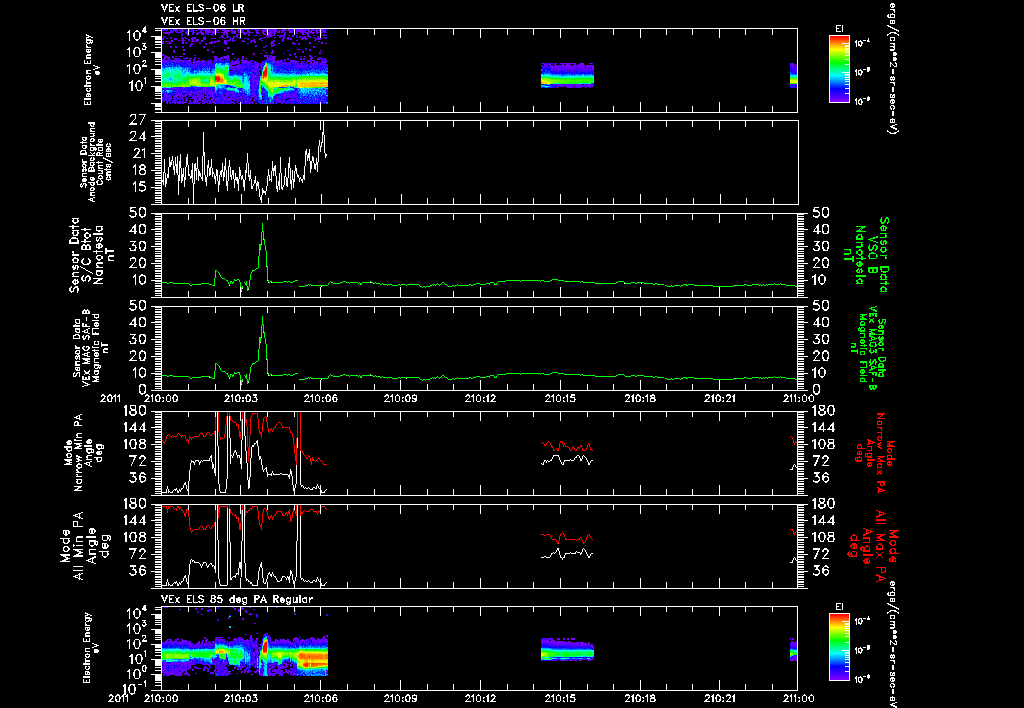The width and height of the screenshot is (1024, 708).
Task: Select the "Mode All Min PA Angle" label
Action: tap(84, 546)
